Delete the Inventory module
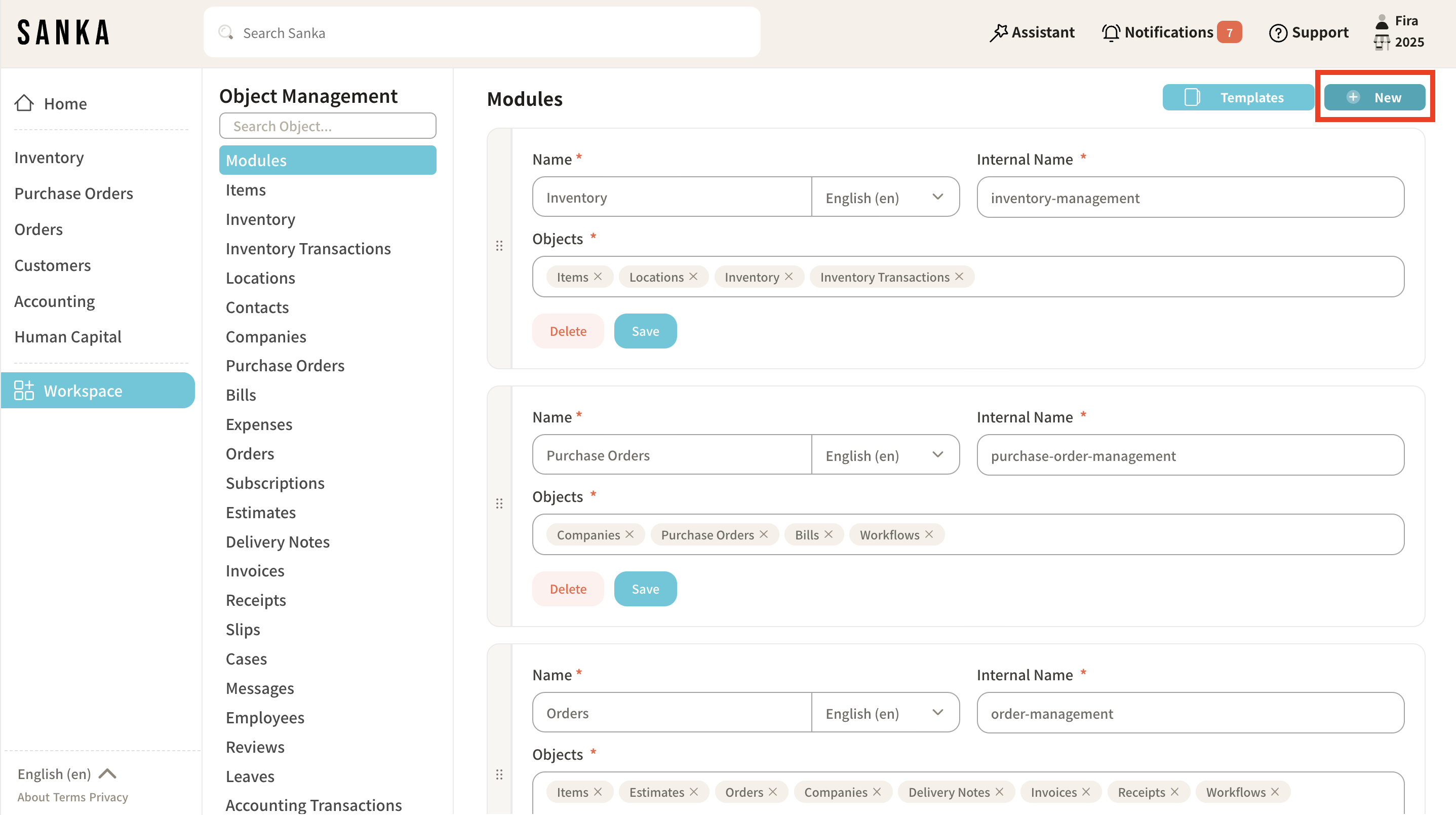1456x815 pixels. 568,331
